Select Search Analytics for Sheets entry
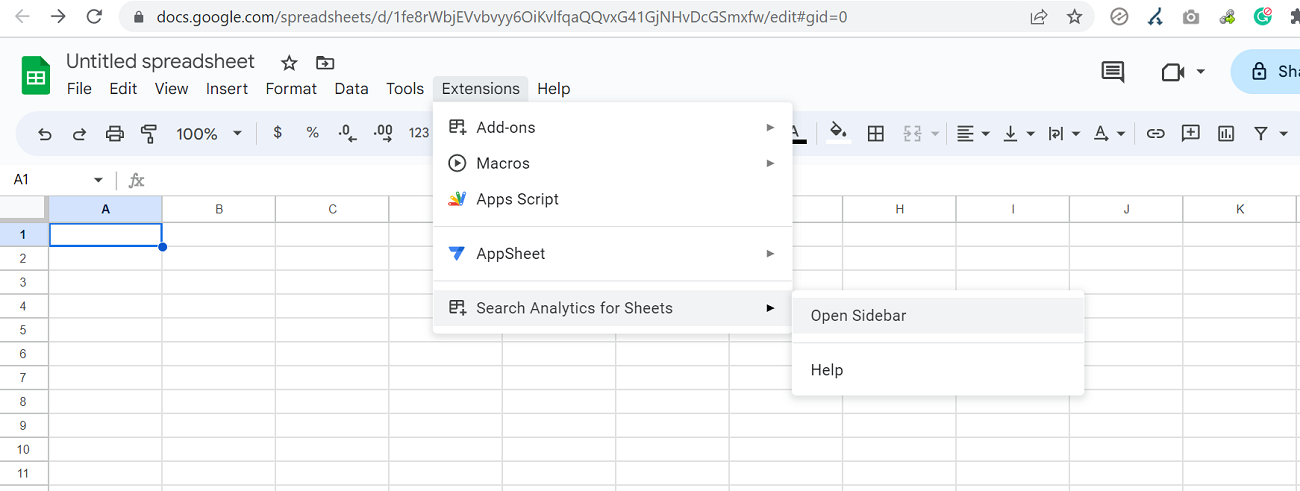 click(x=612, y=308)
